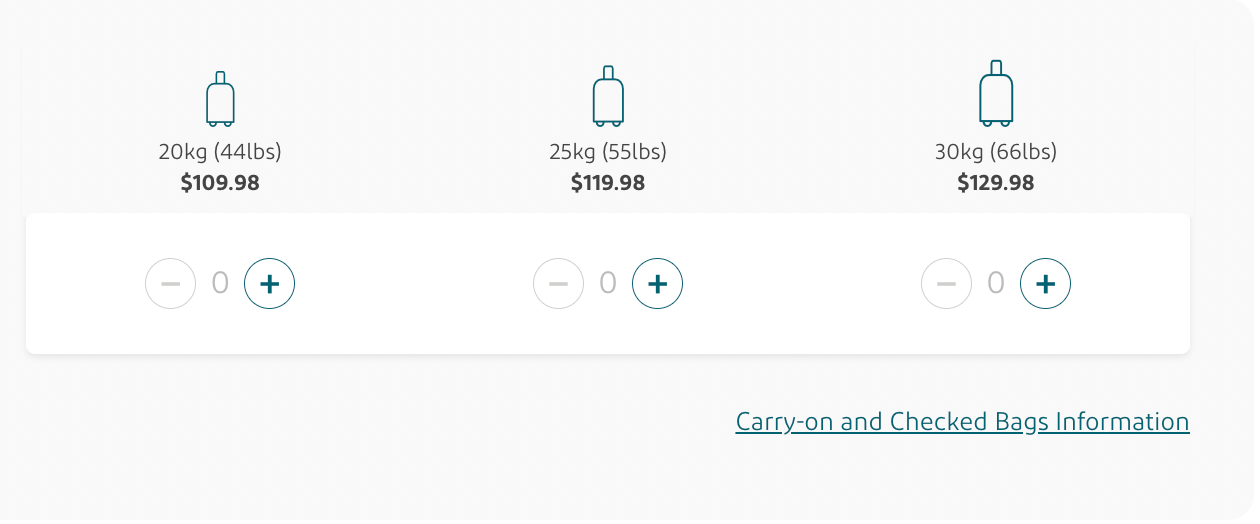Click the 20kg (44lbs) label
This screenshot has width=1260, height=524.
tap(220, 152)
